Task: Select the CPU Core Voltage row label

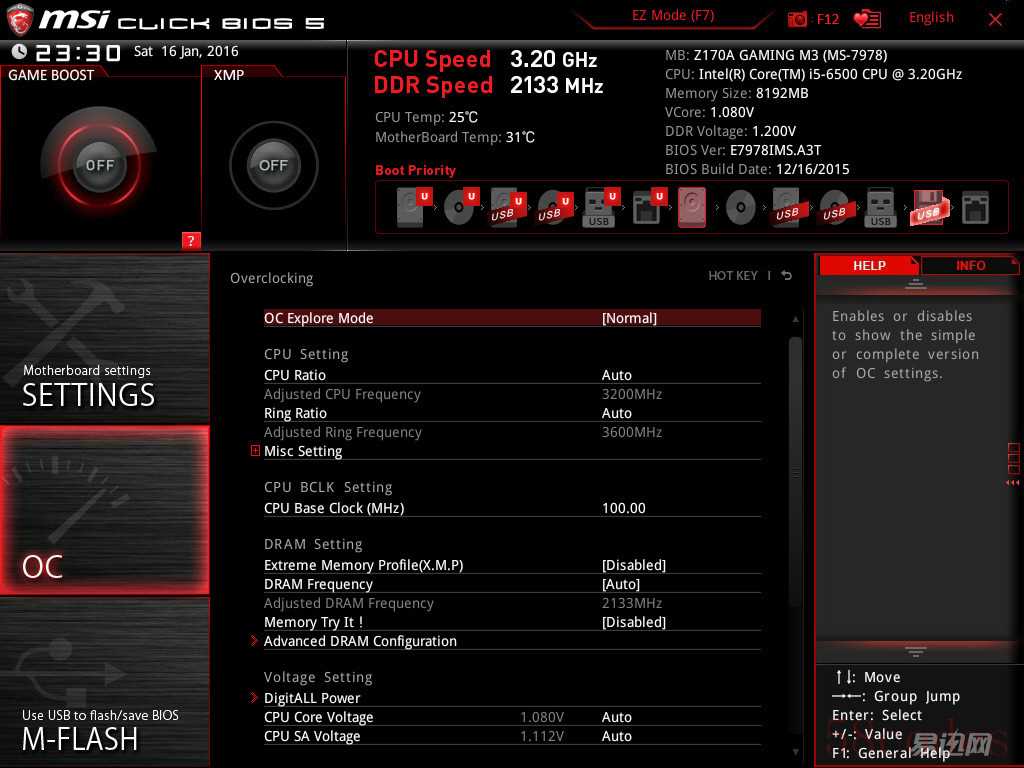Action: click(318, 717)
